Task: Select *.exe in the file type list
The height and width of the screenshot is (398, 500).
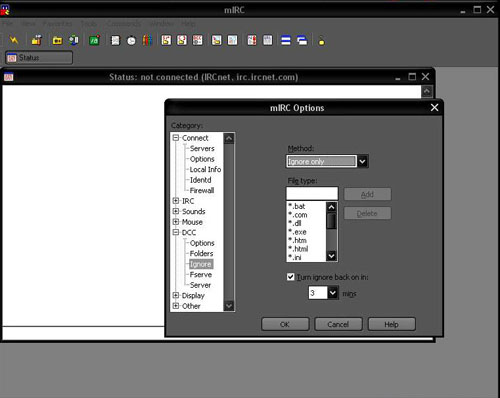Action: point(297,232)
